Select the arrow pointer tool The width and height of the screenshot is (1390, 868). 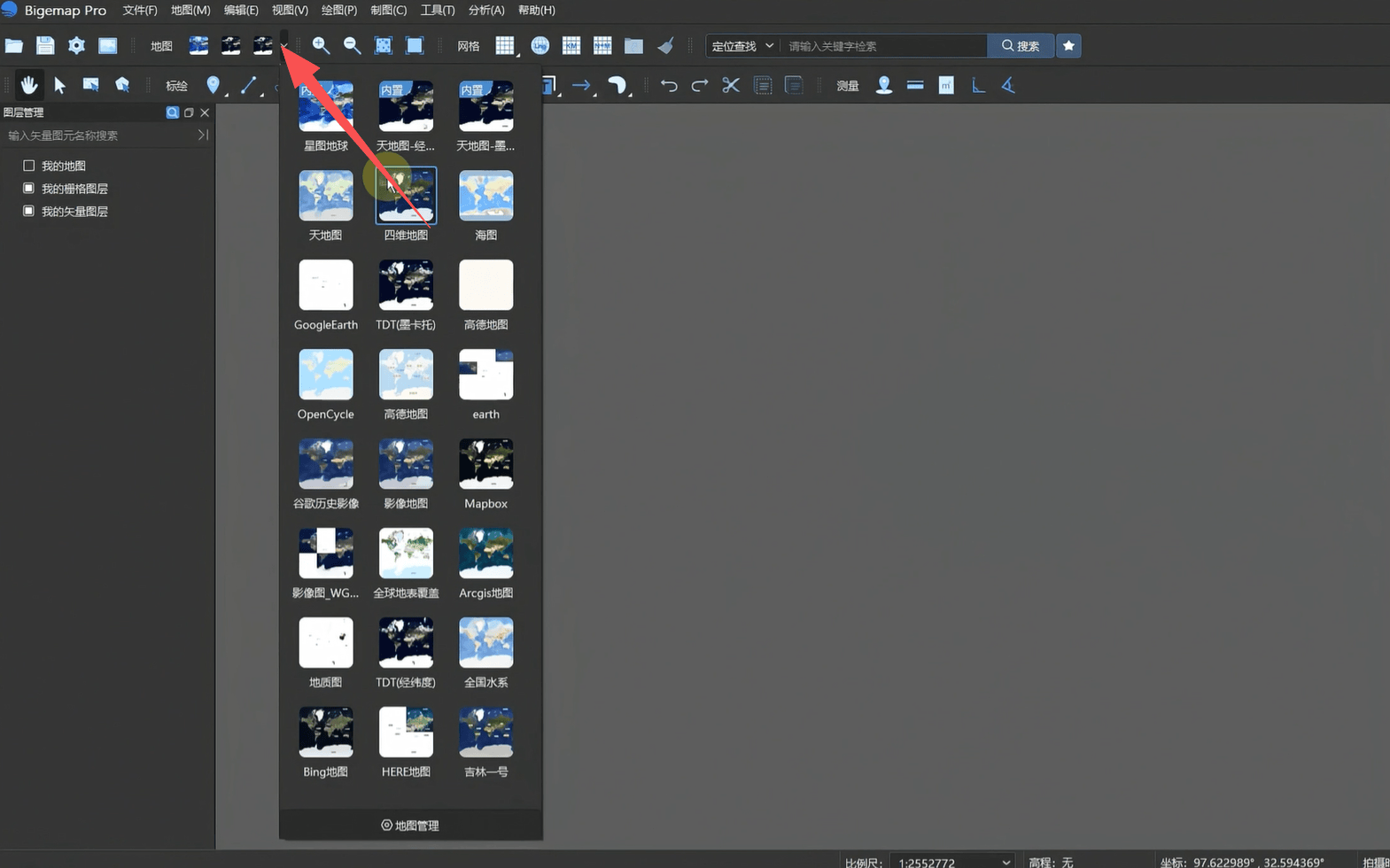tap(59, 85)
